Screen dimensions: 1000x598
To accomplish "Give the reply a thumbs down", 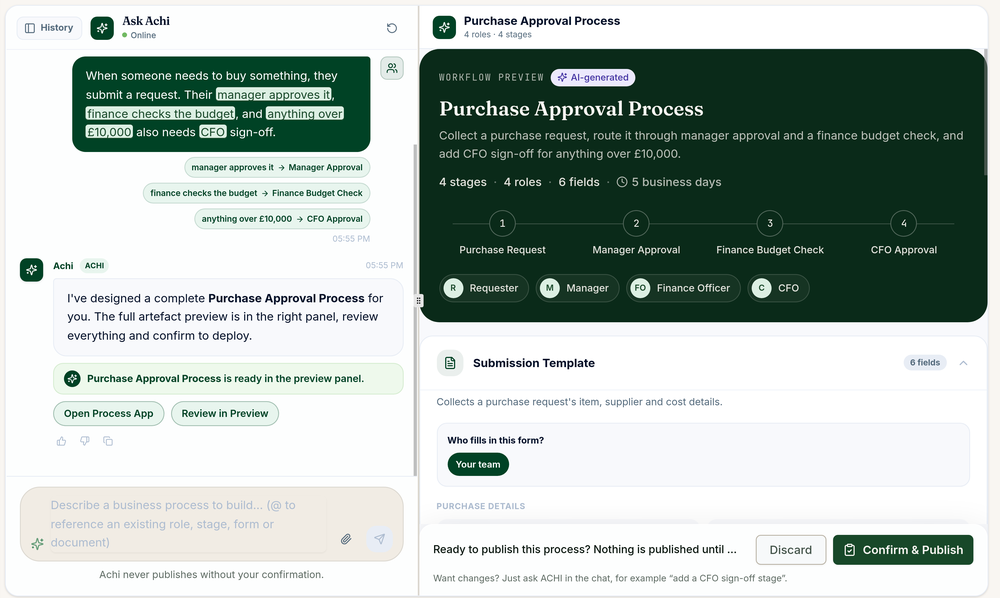I will [x=85, y=441].
